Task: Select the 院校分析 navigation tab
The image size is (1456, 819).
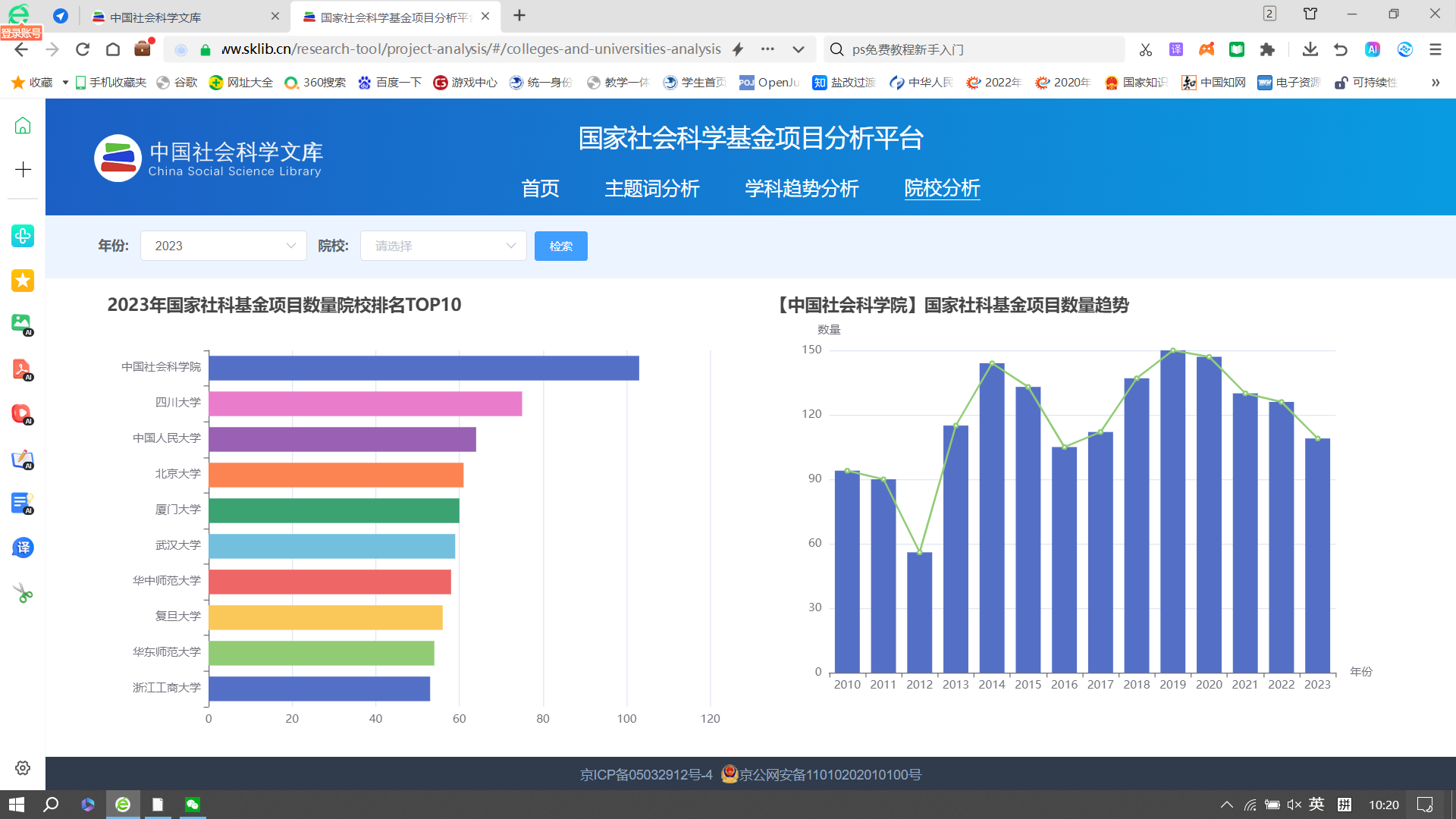Action: pos(942,188)
